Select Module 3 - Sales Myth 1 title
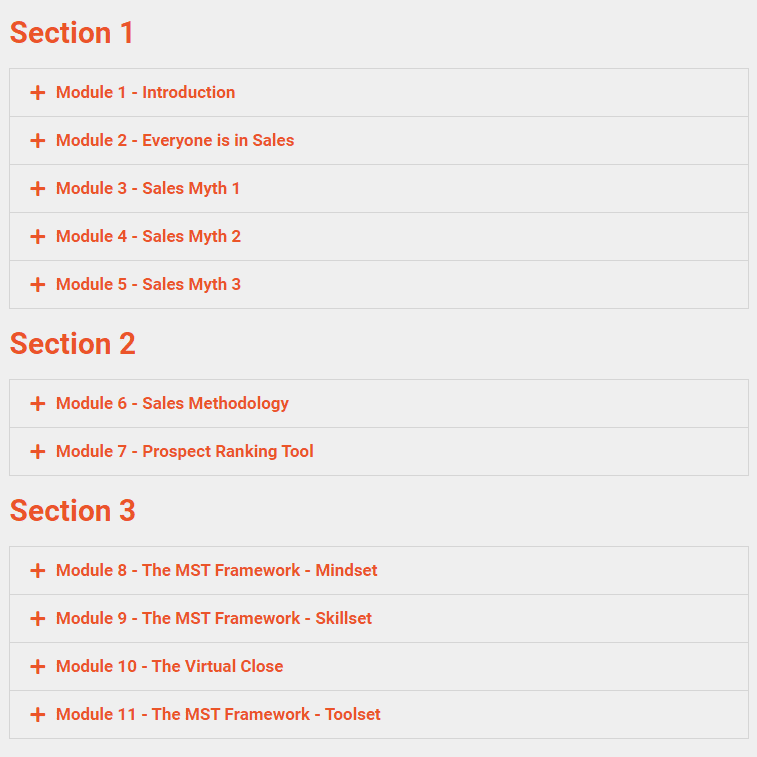 point(148,189)
